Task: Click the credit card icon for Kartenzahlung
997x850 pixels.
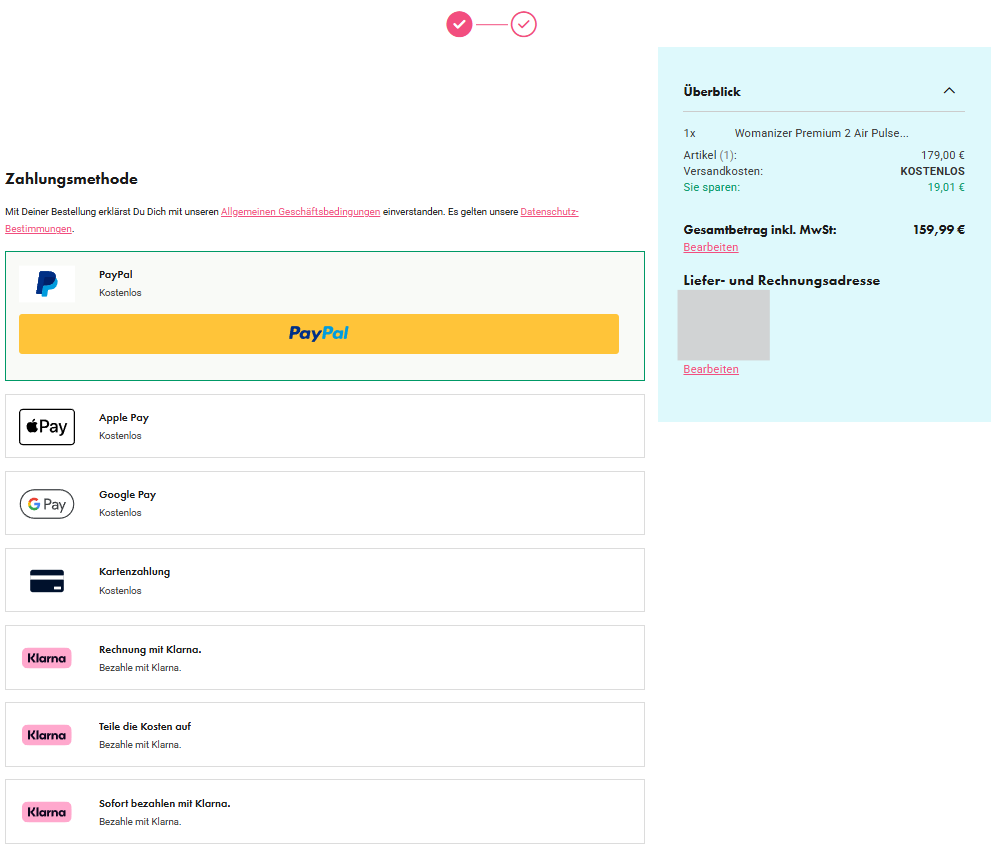Action: (x=47, y=581)
